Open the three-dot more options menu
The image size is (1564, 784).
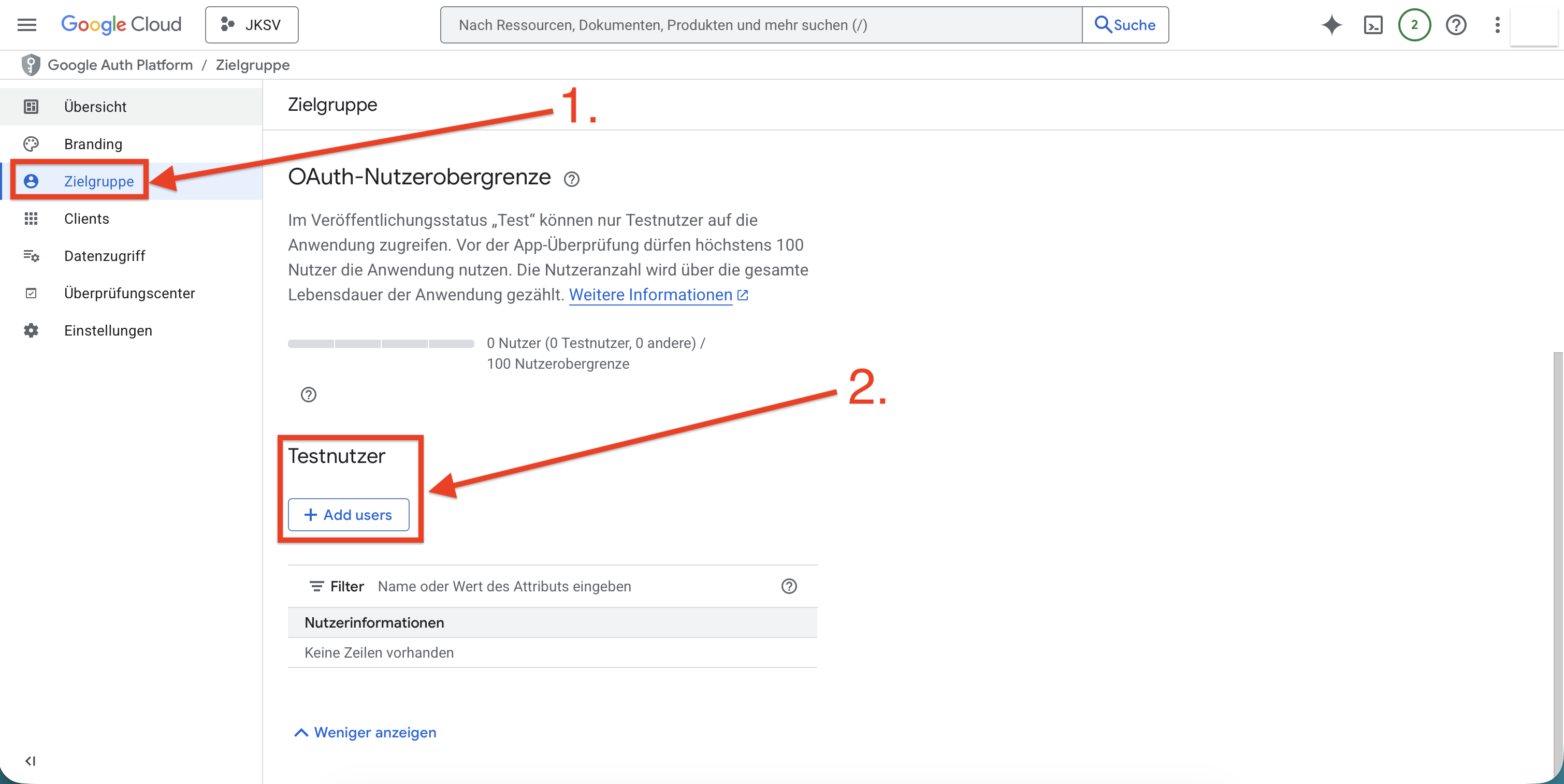pos(1497,25)
